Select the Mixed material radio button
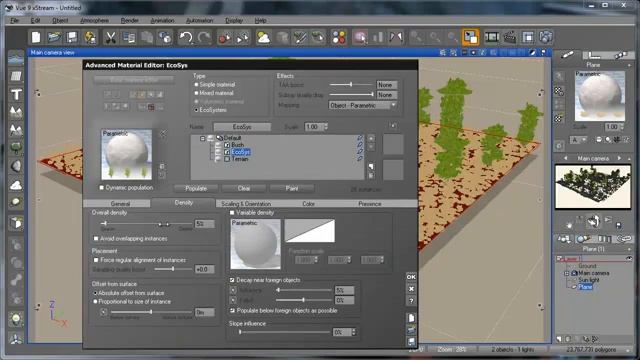This screenshot has height=360, width=640. click(x=196, y=93)
